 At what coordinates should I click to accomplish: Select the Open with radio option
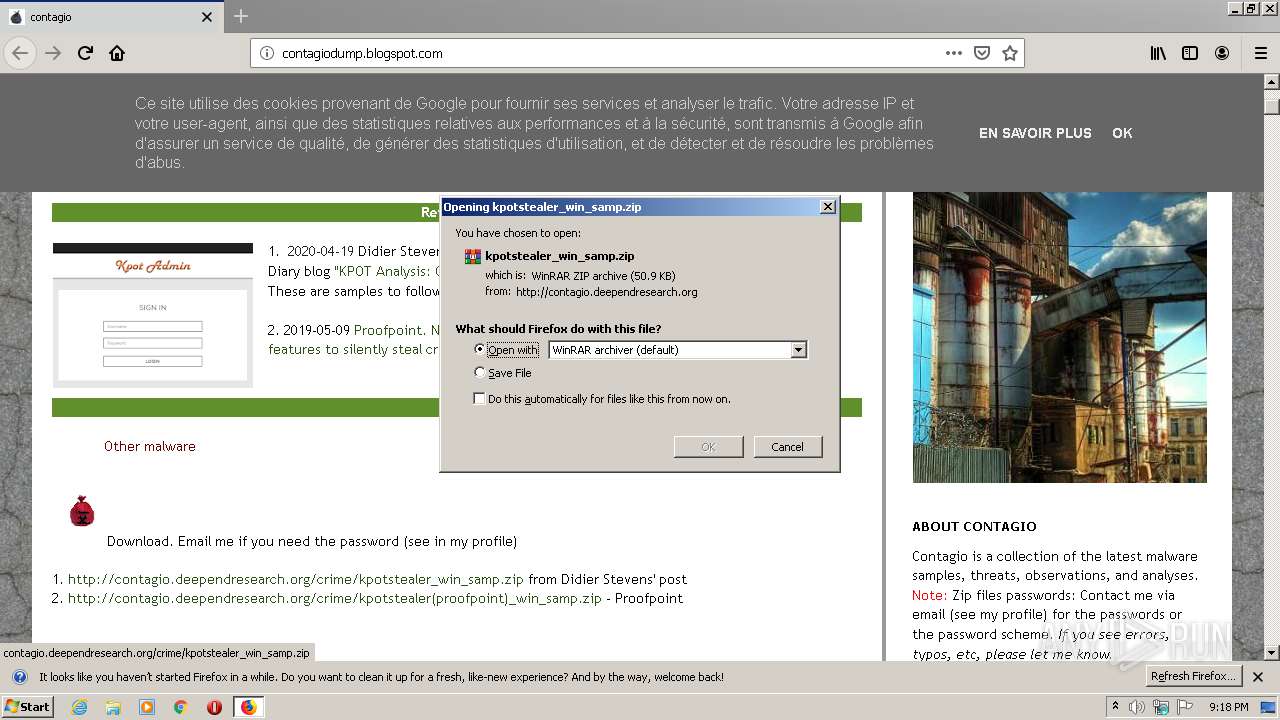pos(479,350)
